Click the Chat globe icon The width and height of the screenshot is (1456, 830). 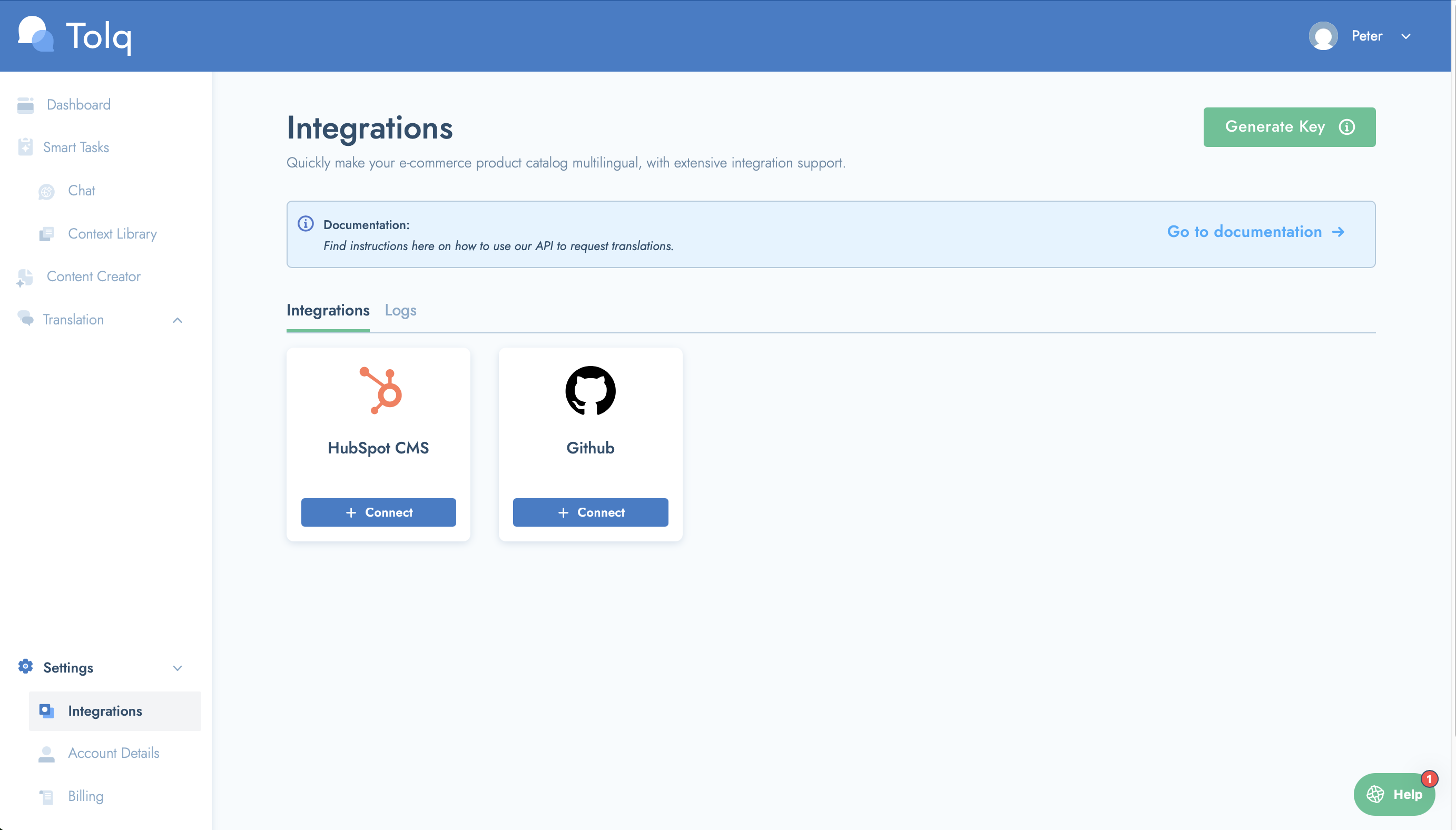tap(46, 192)
